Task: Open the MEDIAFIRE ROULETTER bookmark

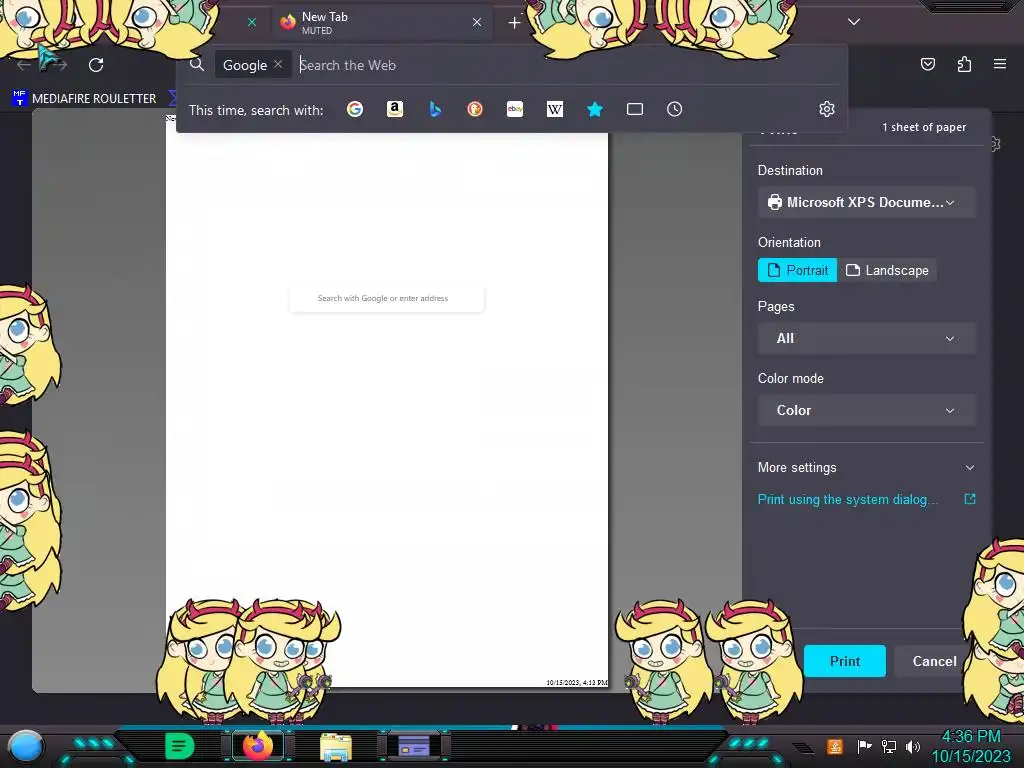Action: tap(84, 99)
